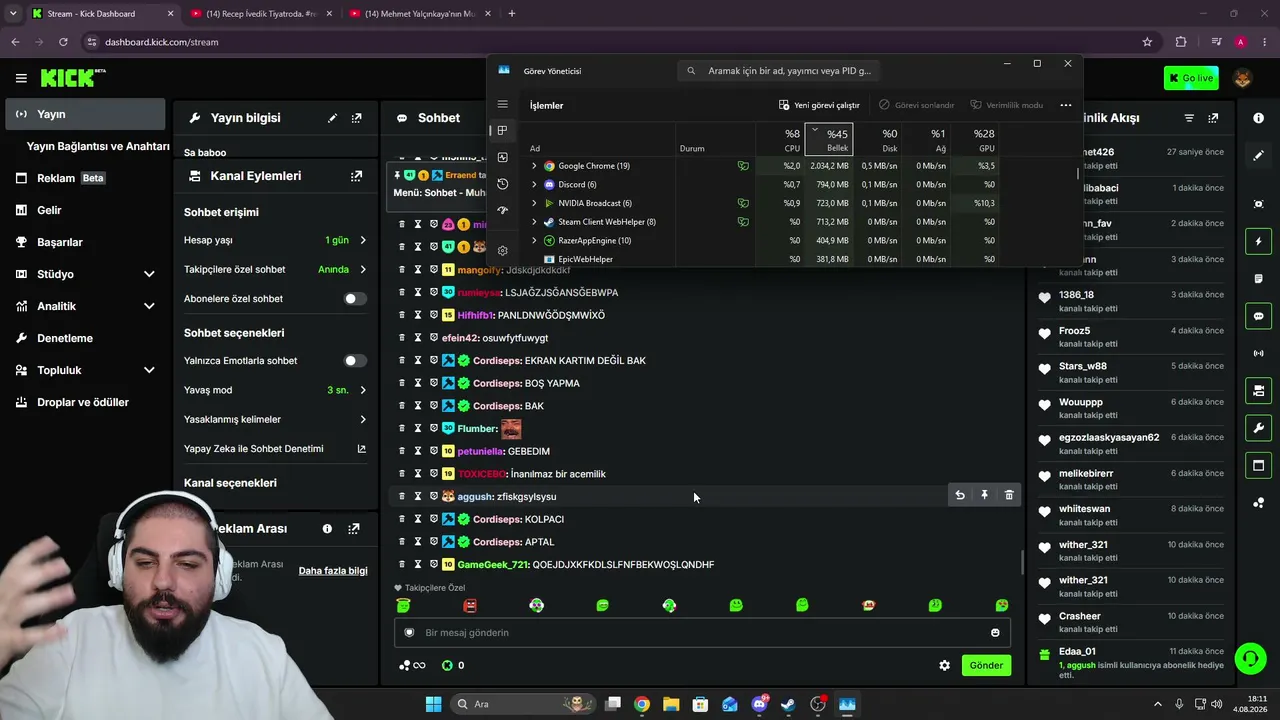Open Task Manager Performance tab icon

pos(502,157)
